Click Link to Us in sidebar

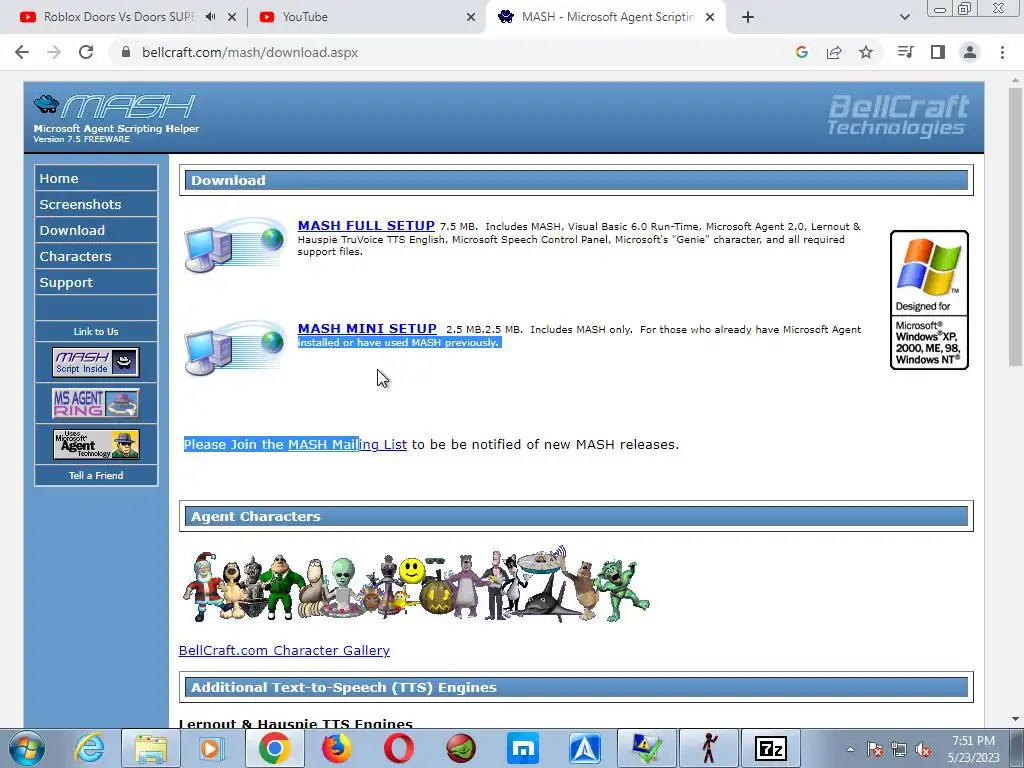[x=96, y=331]
